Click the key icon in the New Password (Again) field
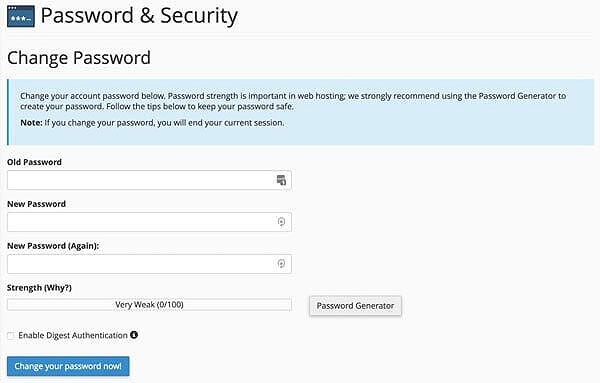 click(x=281, y=264)
